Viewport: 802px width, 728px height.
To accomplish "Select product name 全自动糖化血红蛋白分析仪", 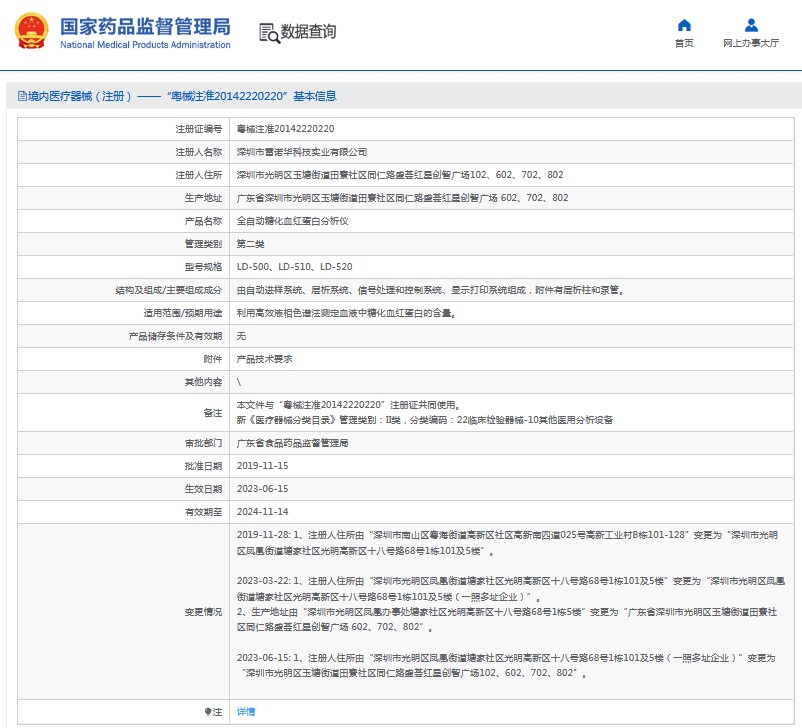I will pos(293,221).
